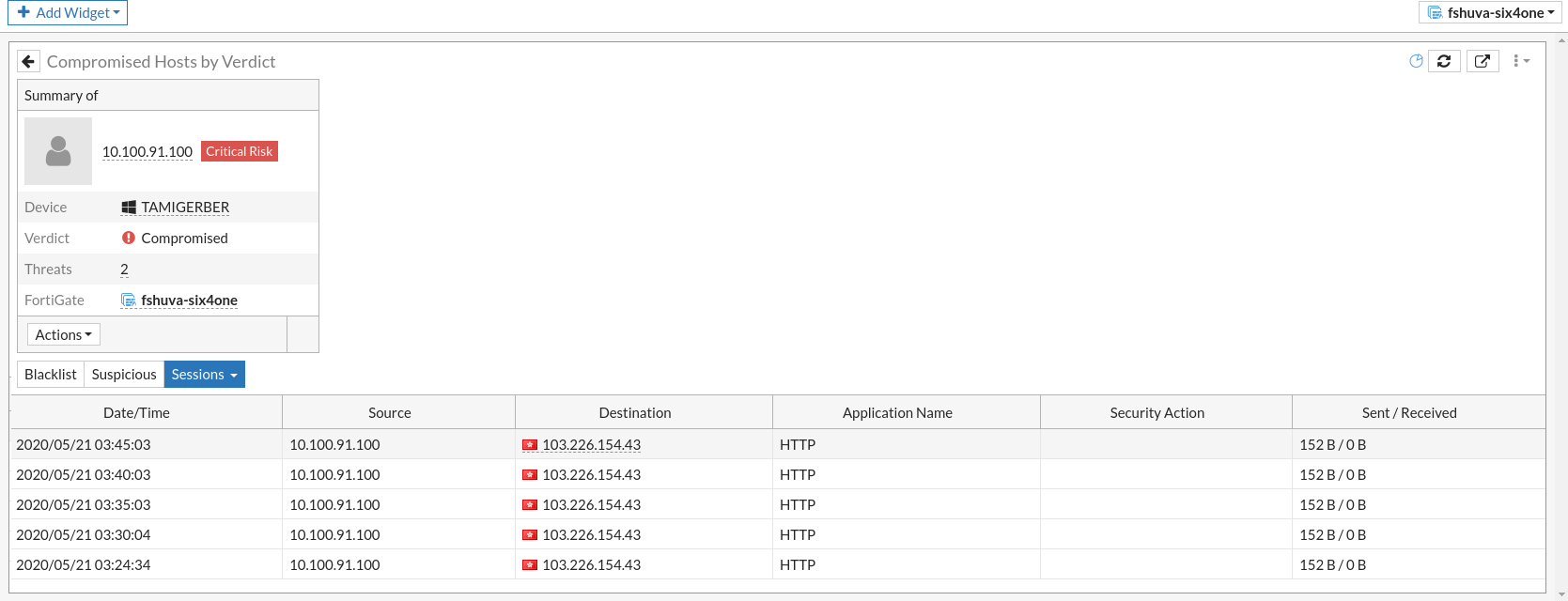Viewport: 1568px width, 601px height.
Task: Click the red Compromised verdict alert icon
Action: point(129,239)
